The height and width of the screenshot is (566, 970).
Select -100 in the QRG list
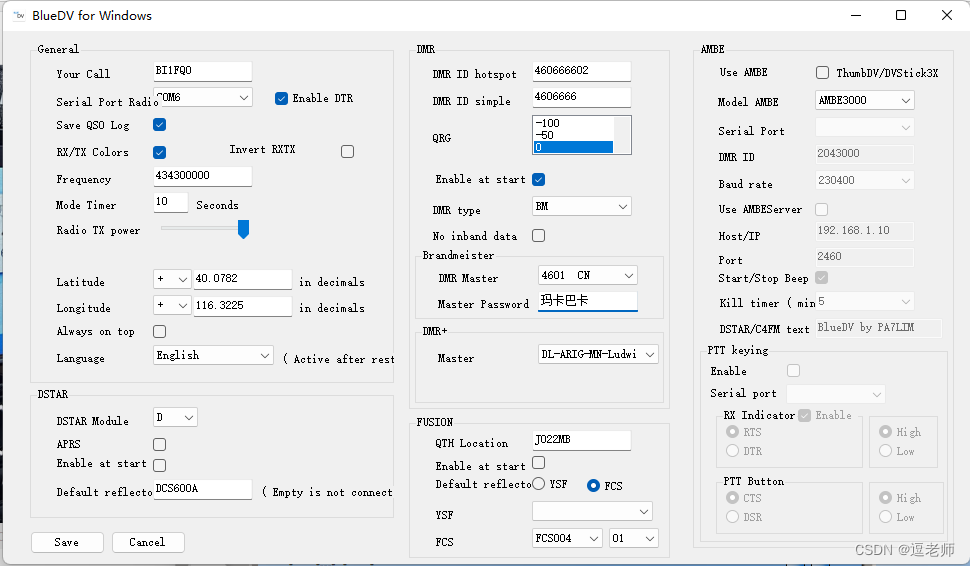[573, 123]
